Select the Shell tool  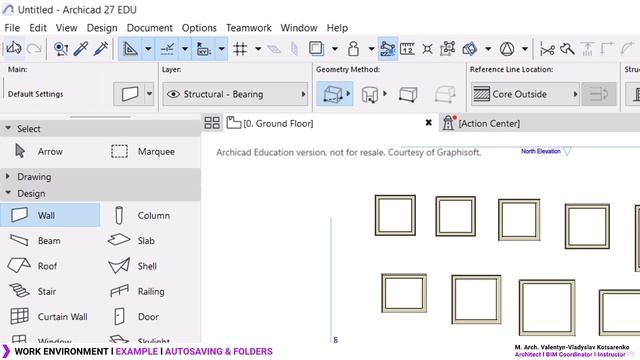[133, 266]
